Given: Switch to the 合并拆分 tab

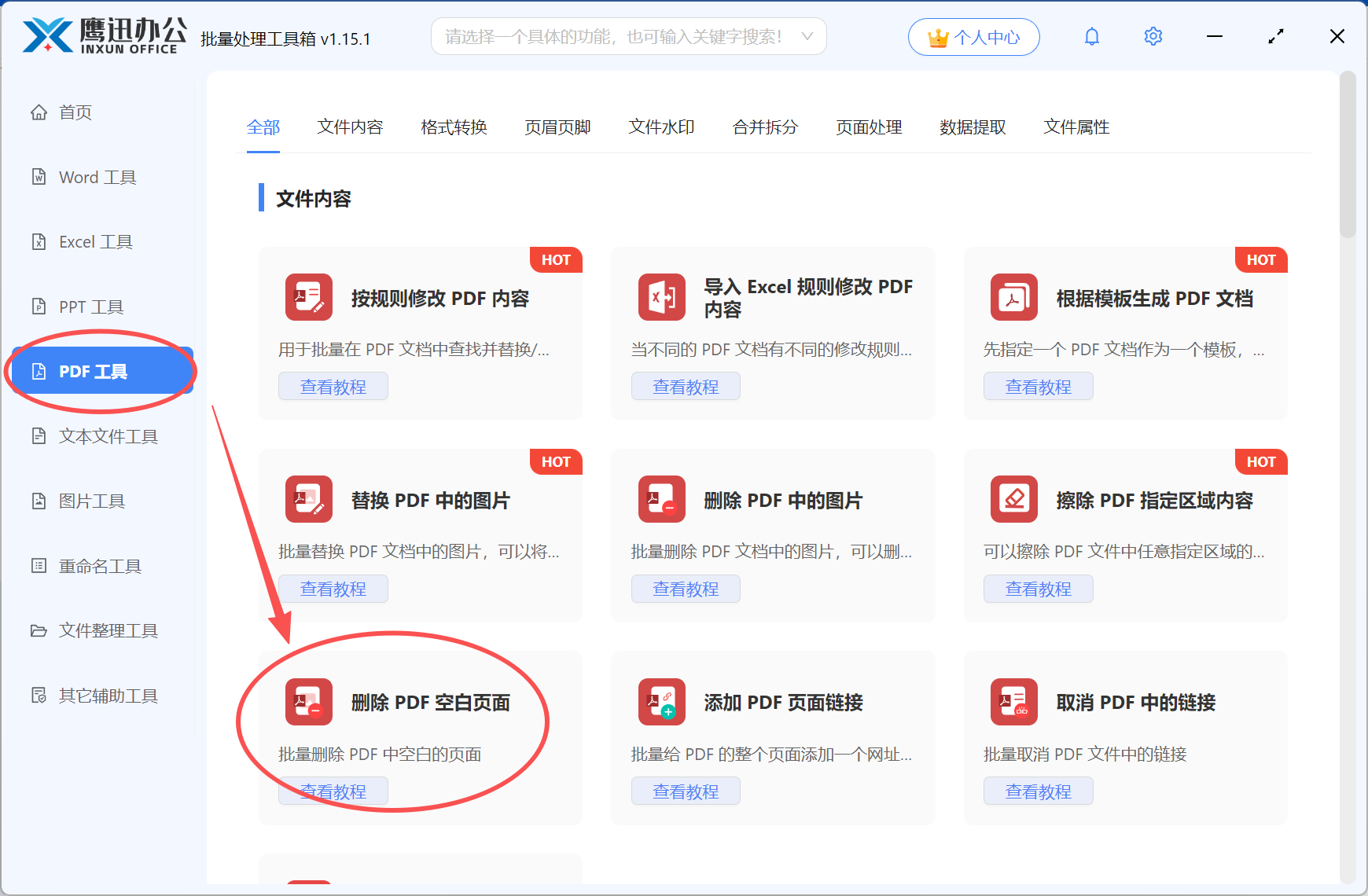Looking at the screenshot, I should [765, 127].
